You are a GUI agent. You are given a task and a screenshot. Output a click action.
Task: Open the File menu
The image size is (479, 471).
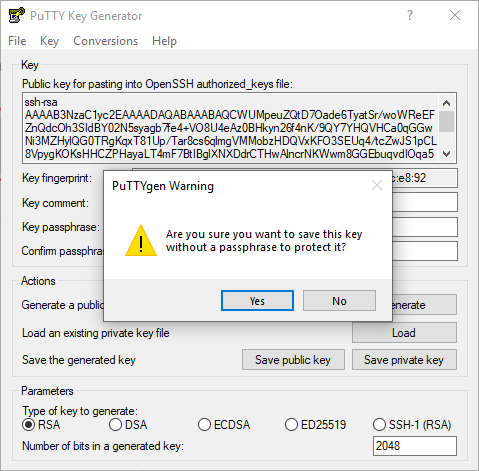pyautogui.click(x=17, y=41)
